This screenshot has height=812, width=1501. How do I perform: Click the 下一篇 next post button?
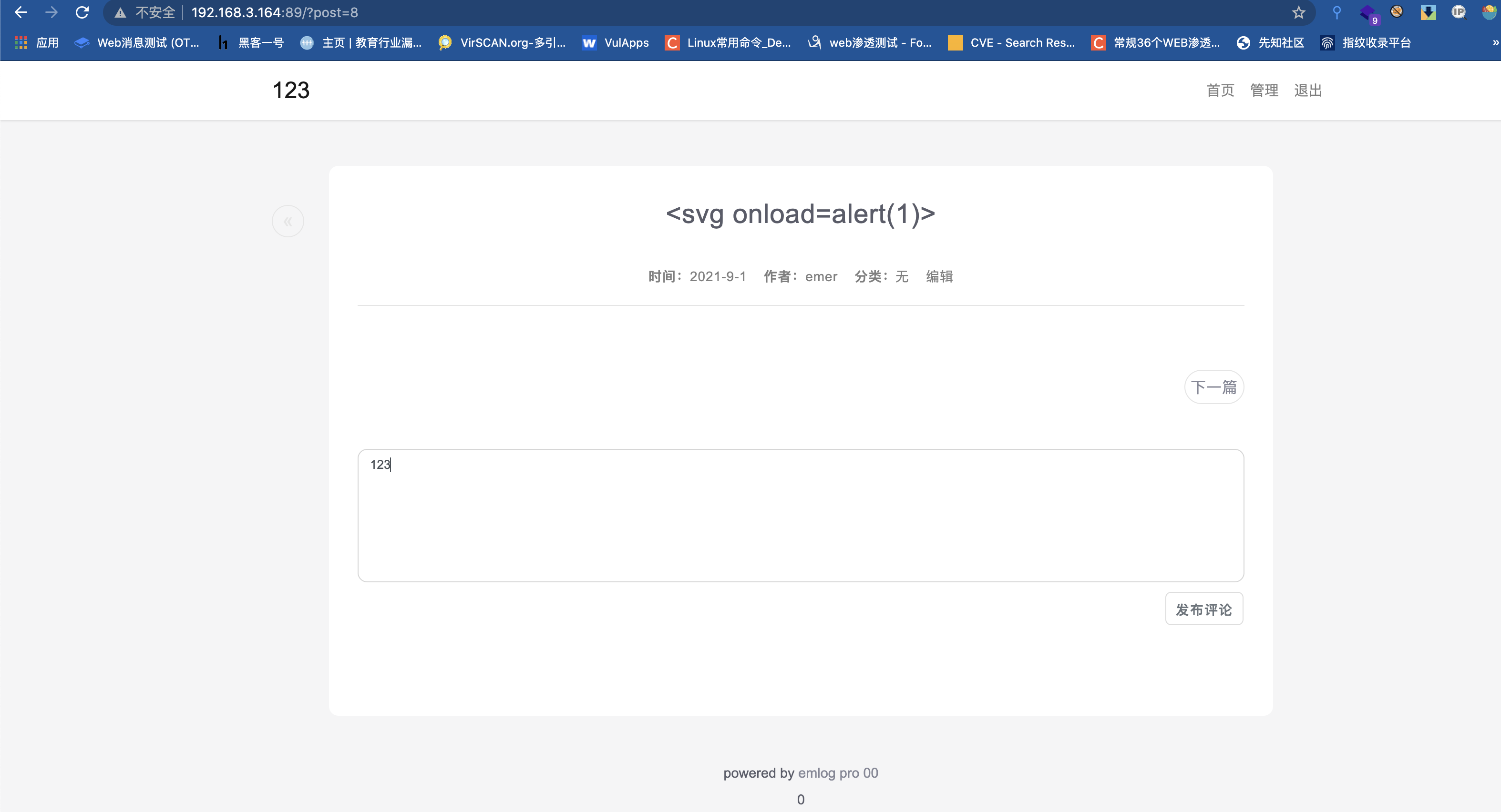(1214, 387)
